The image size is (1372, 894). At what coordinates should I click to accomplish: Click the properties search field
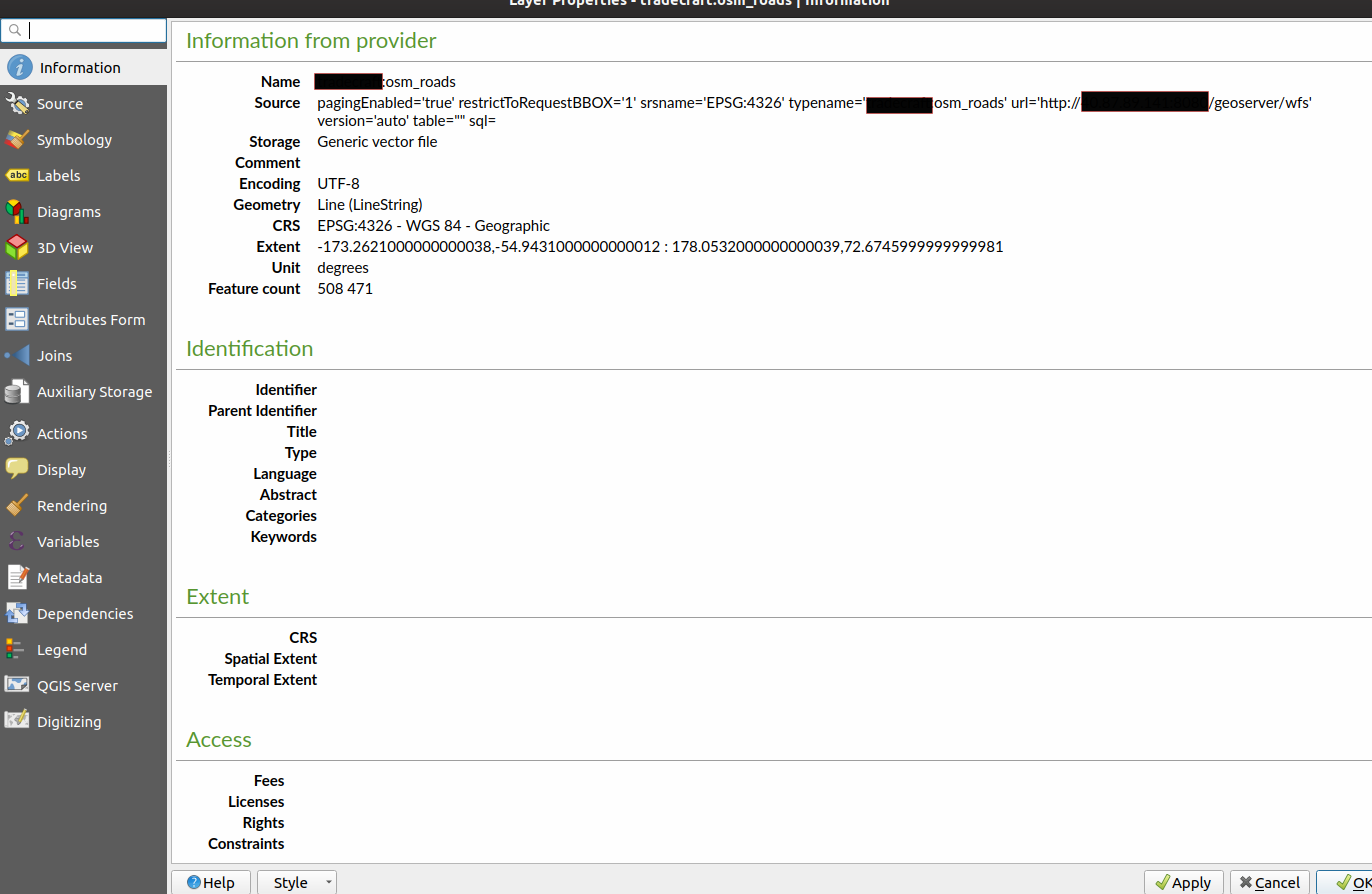pos(85,30)
